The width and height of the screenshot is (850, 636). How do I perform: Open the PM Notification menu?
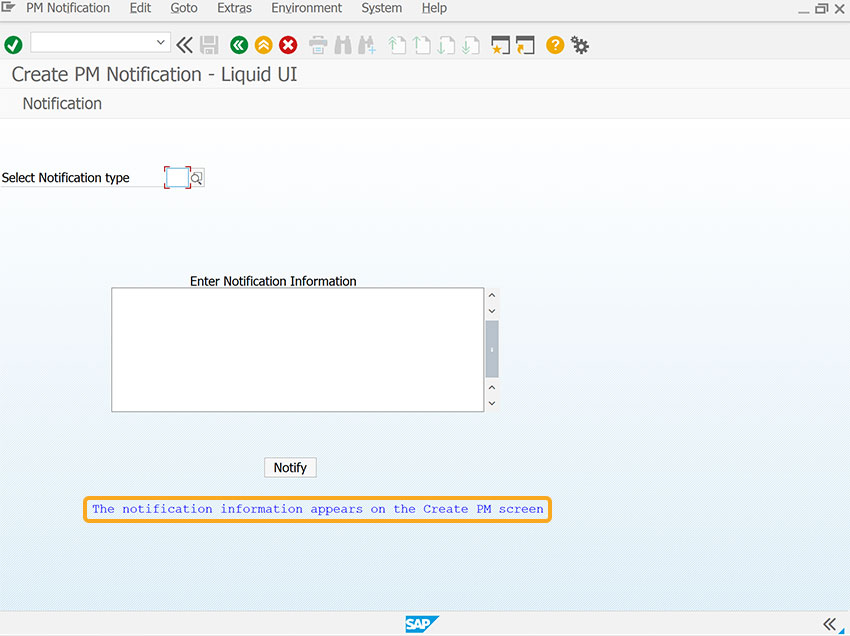click(x=68, y=8)
